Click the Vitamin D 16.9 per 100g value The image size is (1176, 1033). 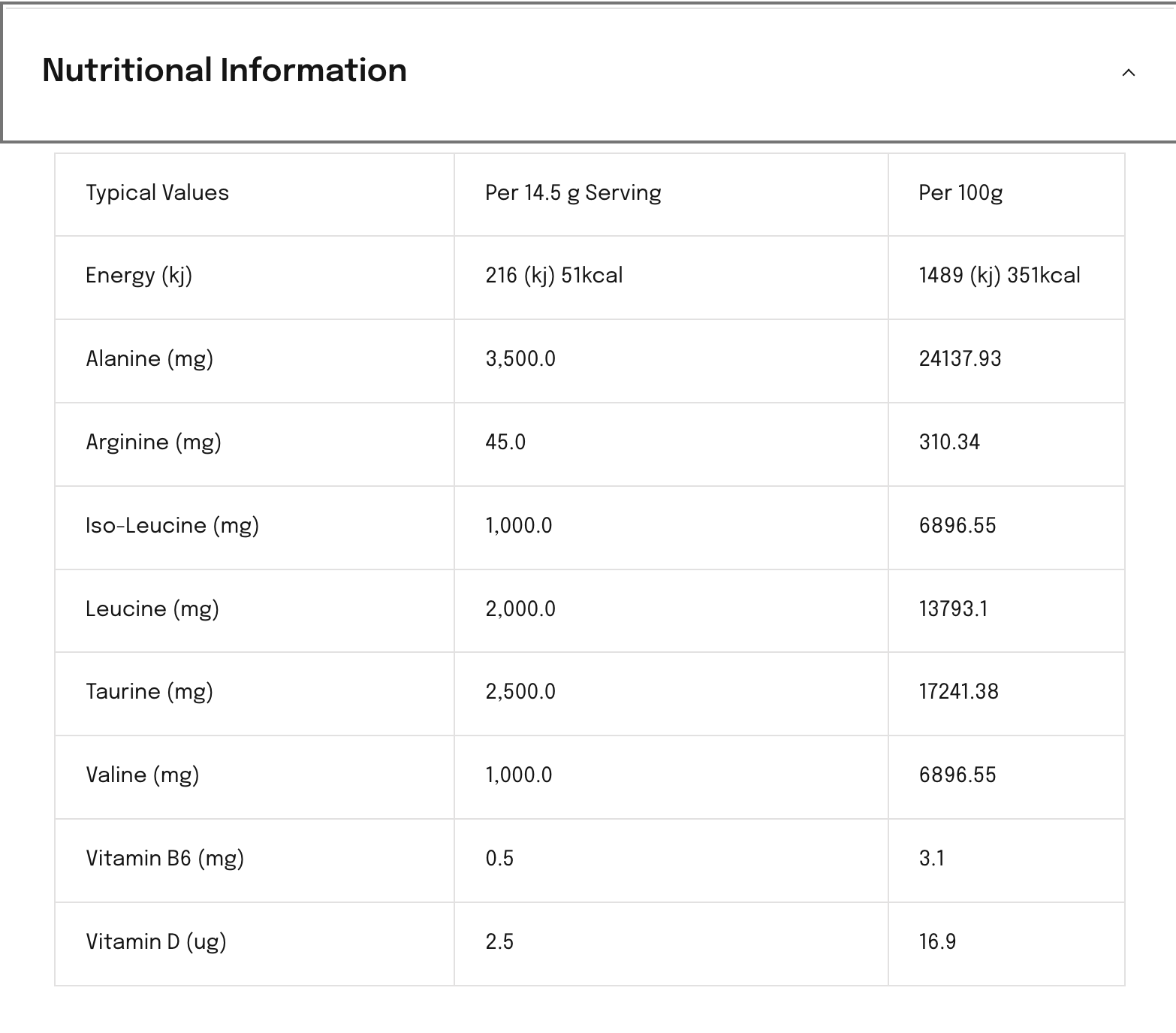(937, 942)
